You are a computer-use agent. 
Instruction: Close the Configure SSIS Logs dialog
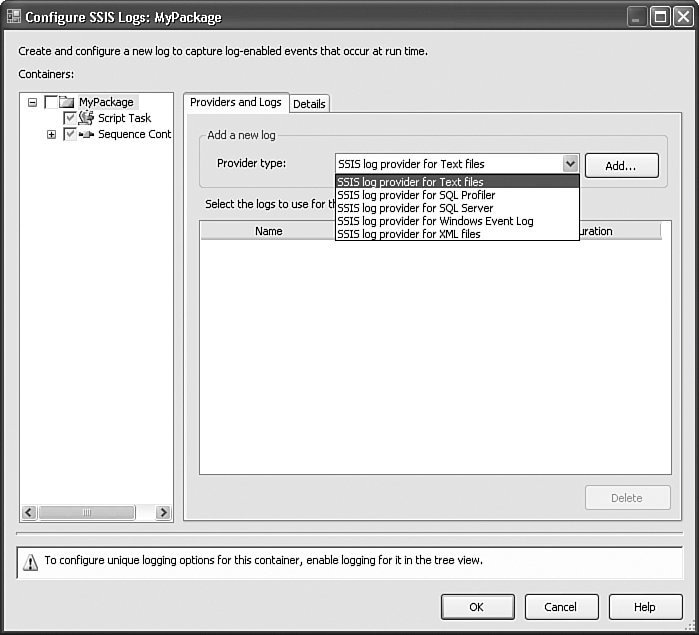coord(683,17)
